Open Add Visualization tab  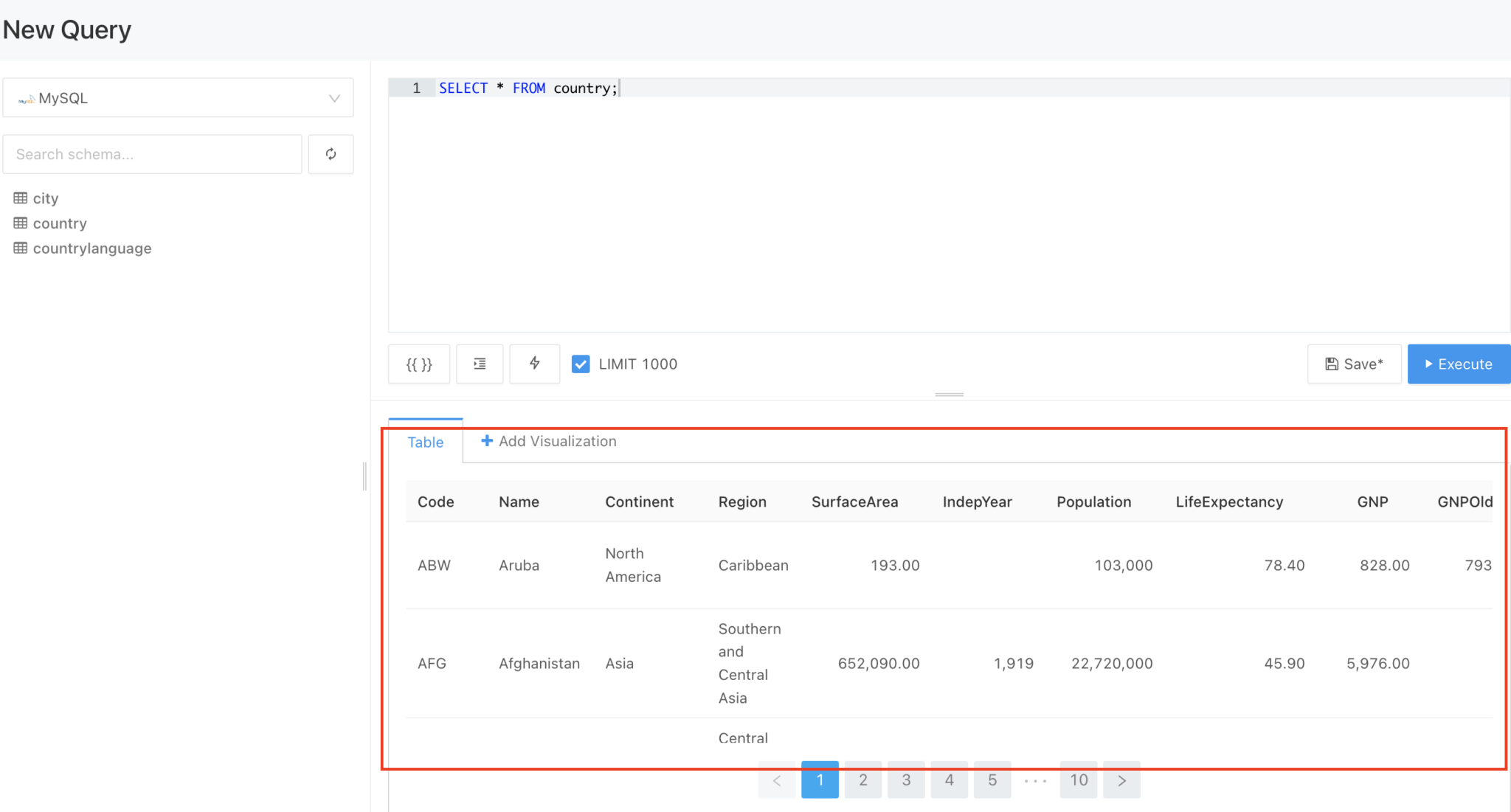547,441
